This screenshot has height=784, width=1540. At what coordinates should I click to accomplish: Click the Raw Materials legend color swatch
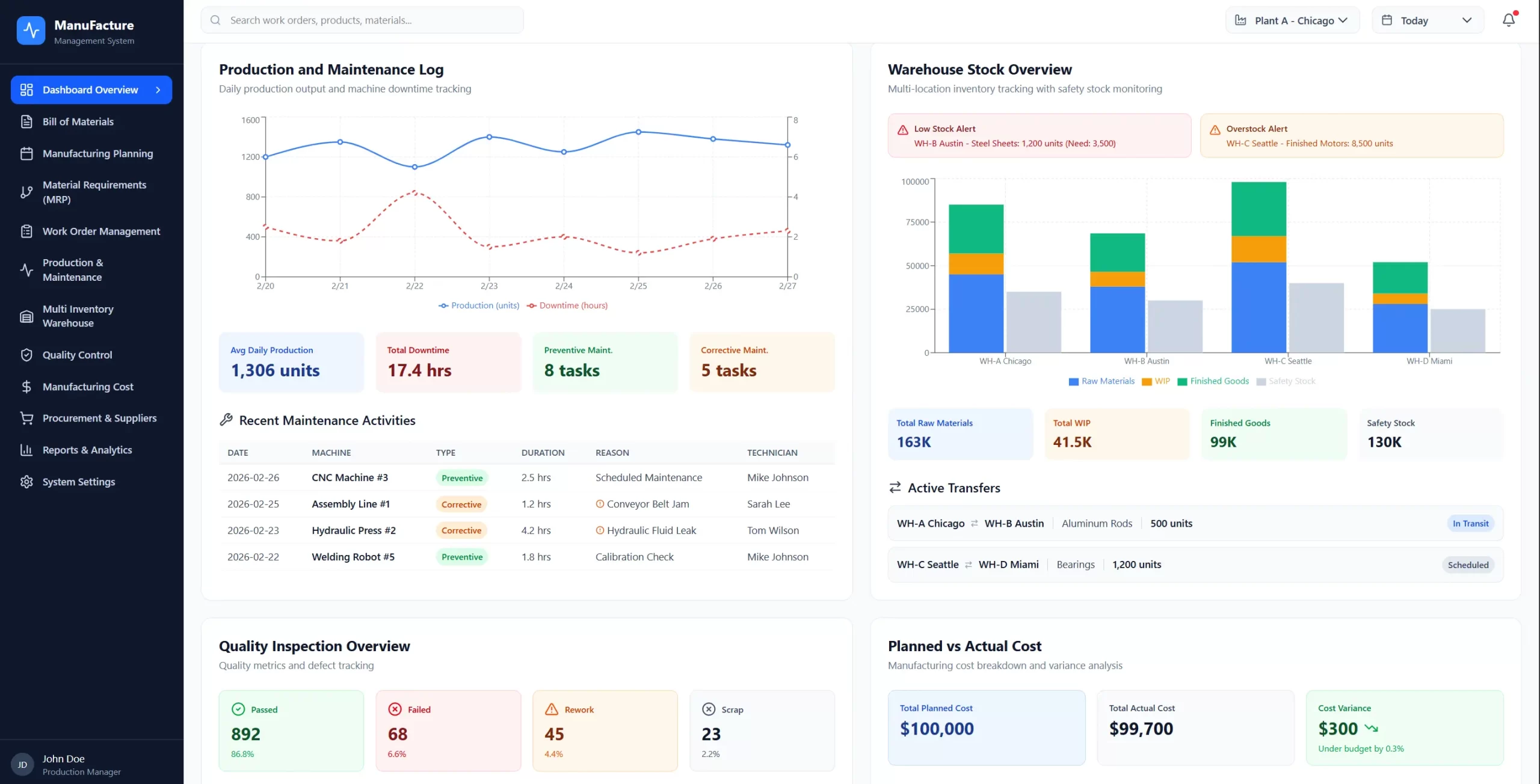point(1073,382)
